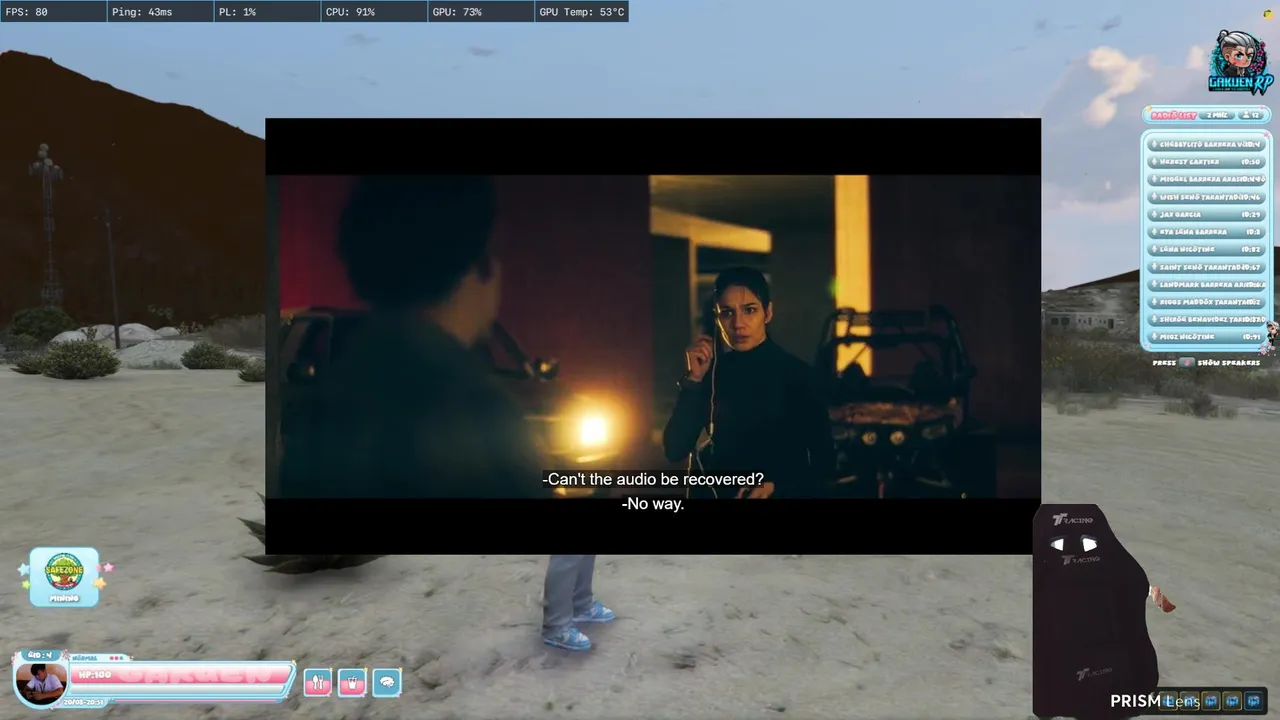The height and width of the screenshot is (720, 1280).
Task: Click the brain stress status icon
Action: (x=387, y=682)
